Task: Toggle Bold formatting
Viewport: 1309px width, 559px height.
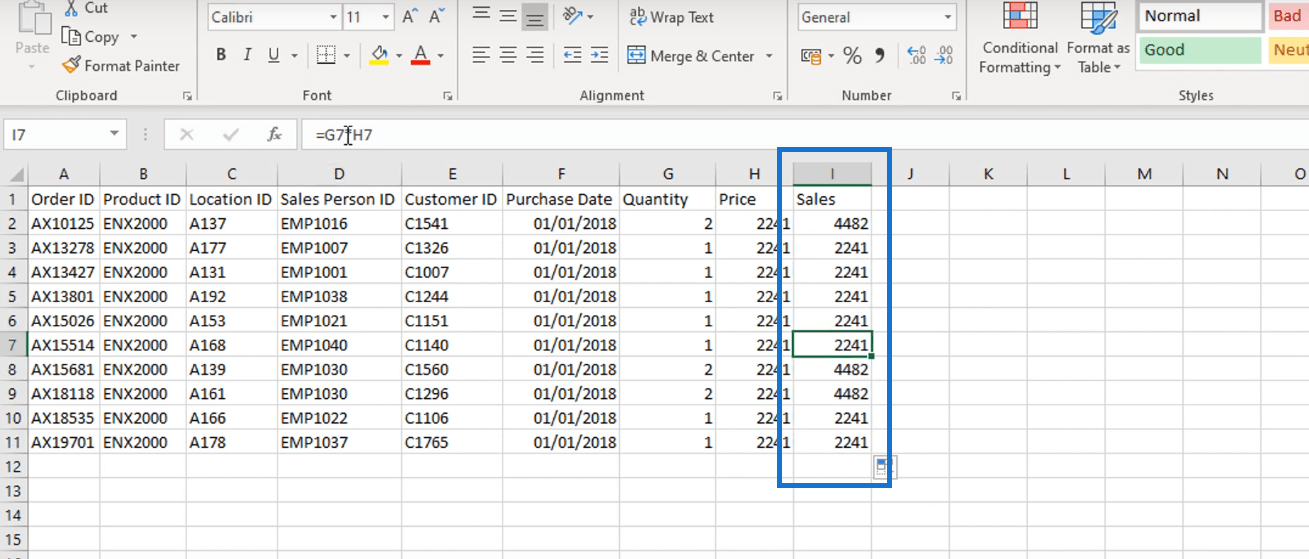Action: coord(221,55)
